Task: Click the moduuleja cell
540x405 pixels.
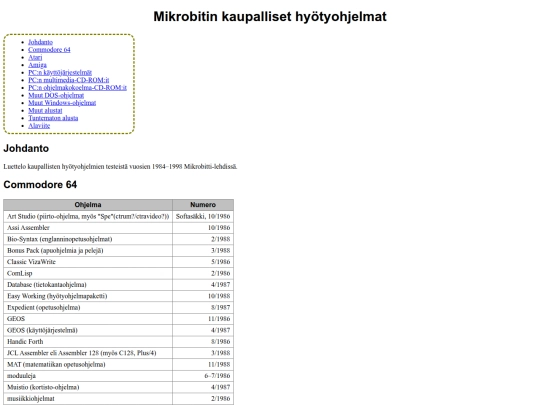Action: click(88, 375)
